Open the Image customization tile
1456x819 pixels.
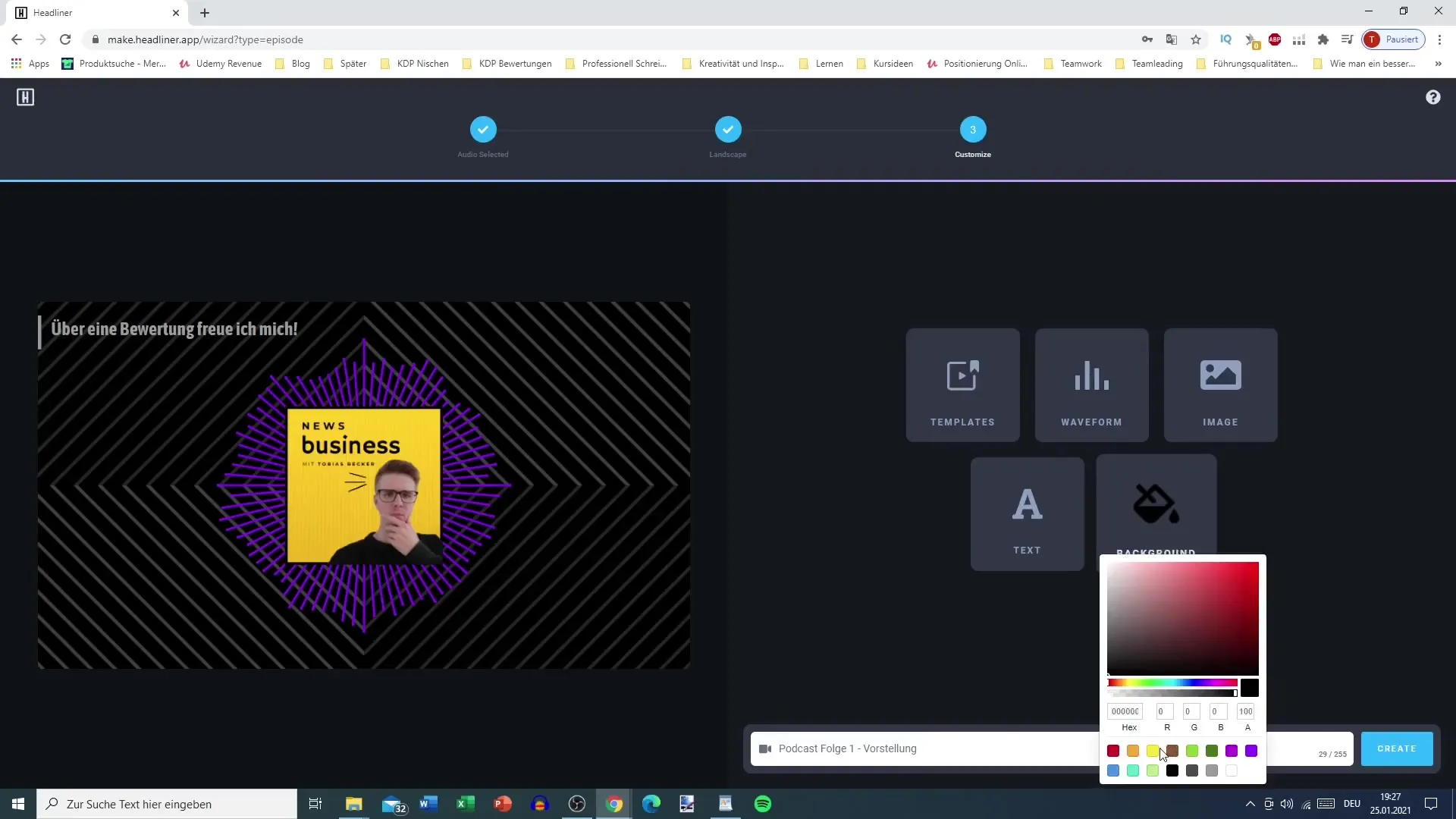(1220, 384)
